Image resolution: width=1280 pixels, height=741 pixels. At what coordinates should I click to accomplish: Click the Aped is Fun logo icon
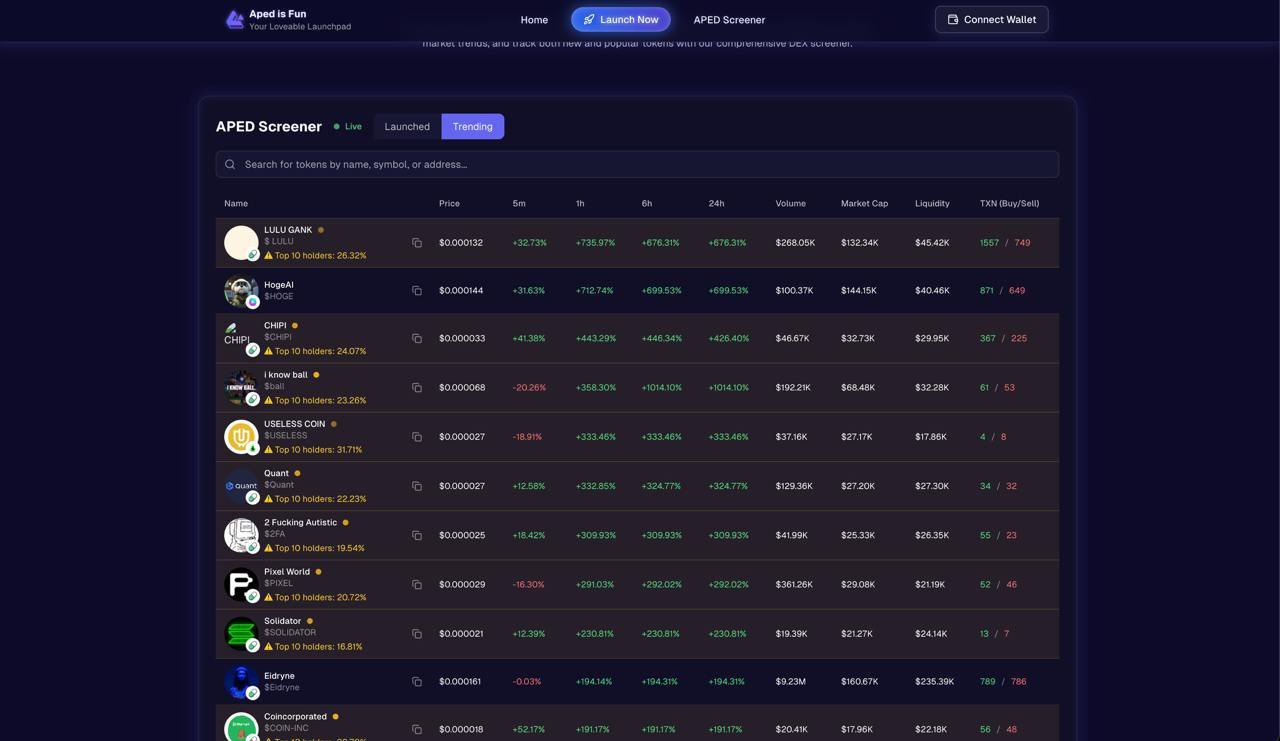tap(235, 20)
